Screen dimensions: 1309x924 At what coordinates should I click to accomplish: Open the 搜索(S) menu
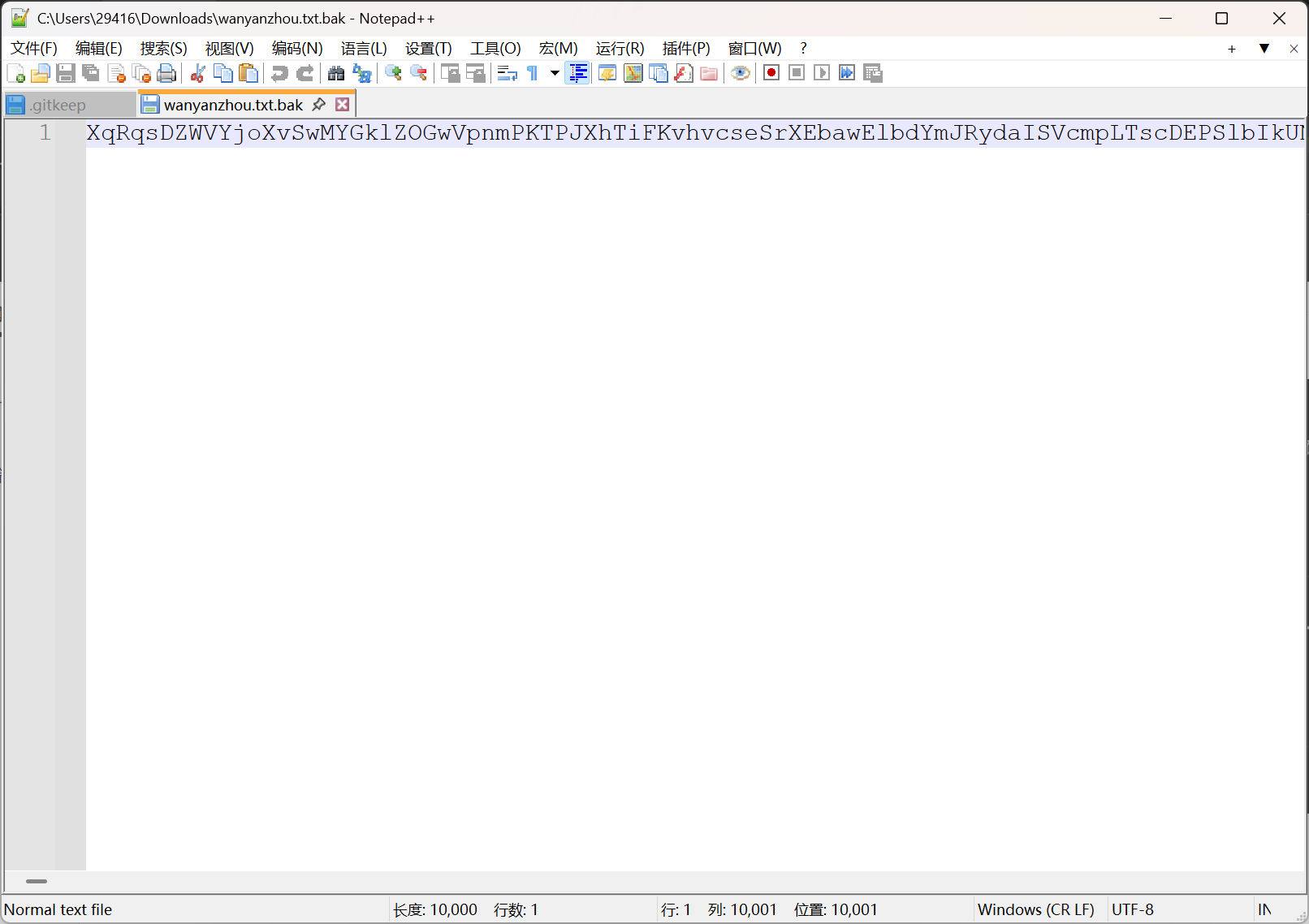[164, 49]
